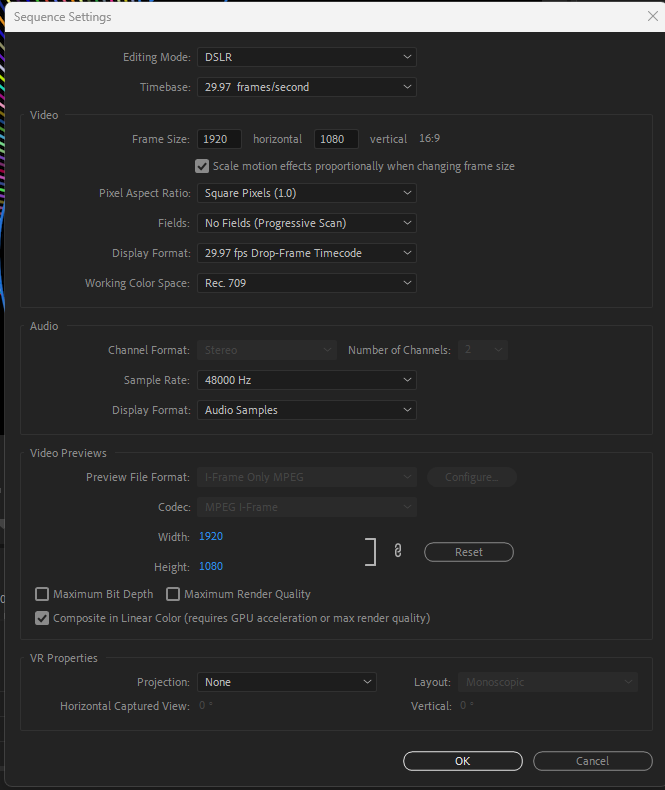Click the vertical frame size field 1080
The height and width of the screenshot is (790, 665).
pyautogui.click(x=337, y=139)
